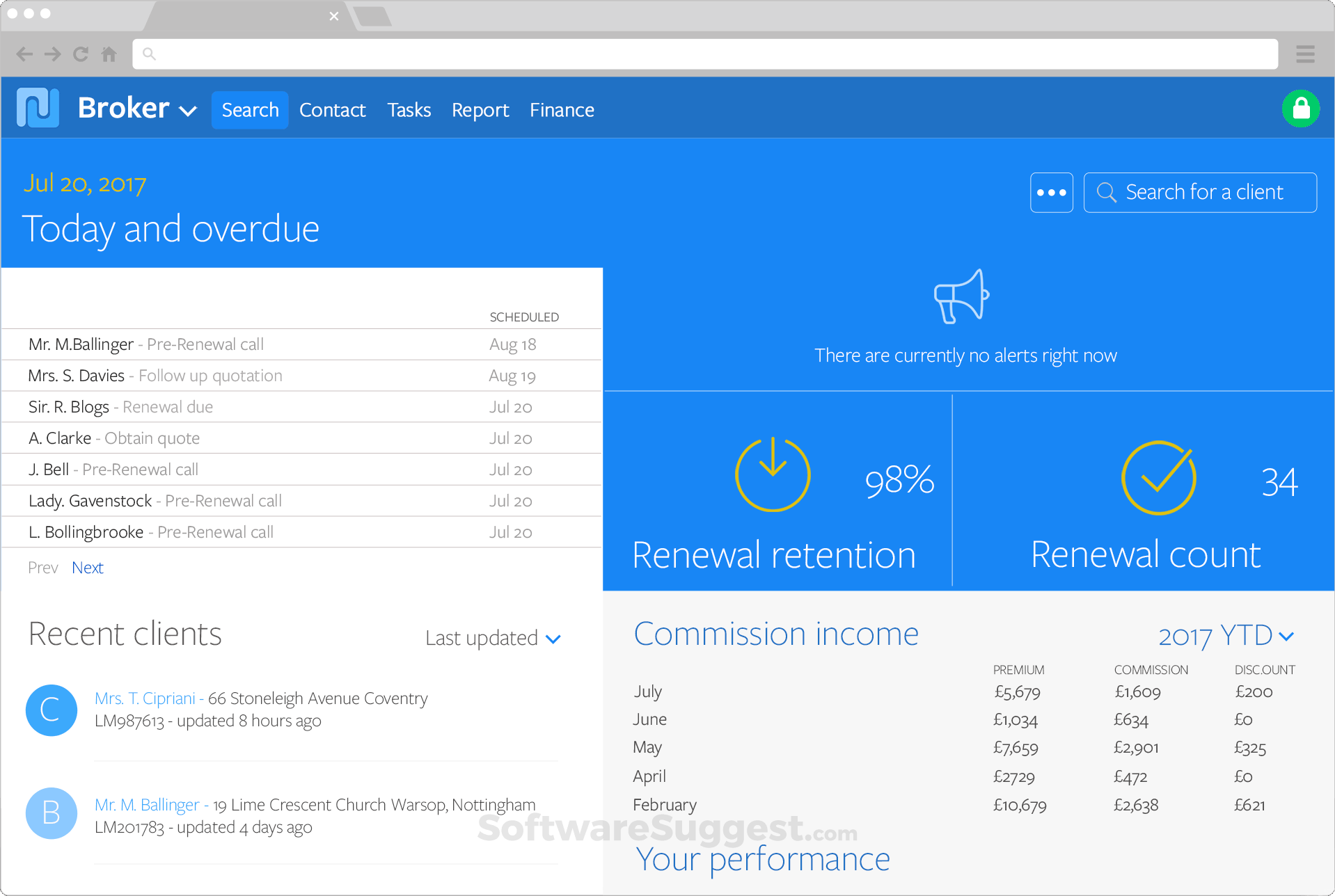
Task: Click the browser home icon
Action: (x=109, y=54)
